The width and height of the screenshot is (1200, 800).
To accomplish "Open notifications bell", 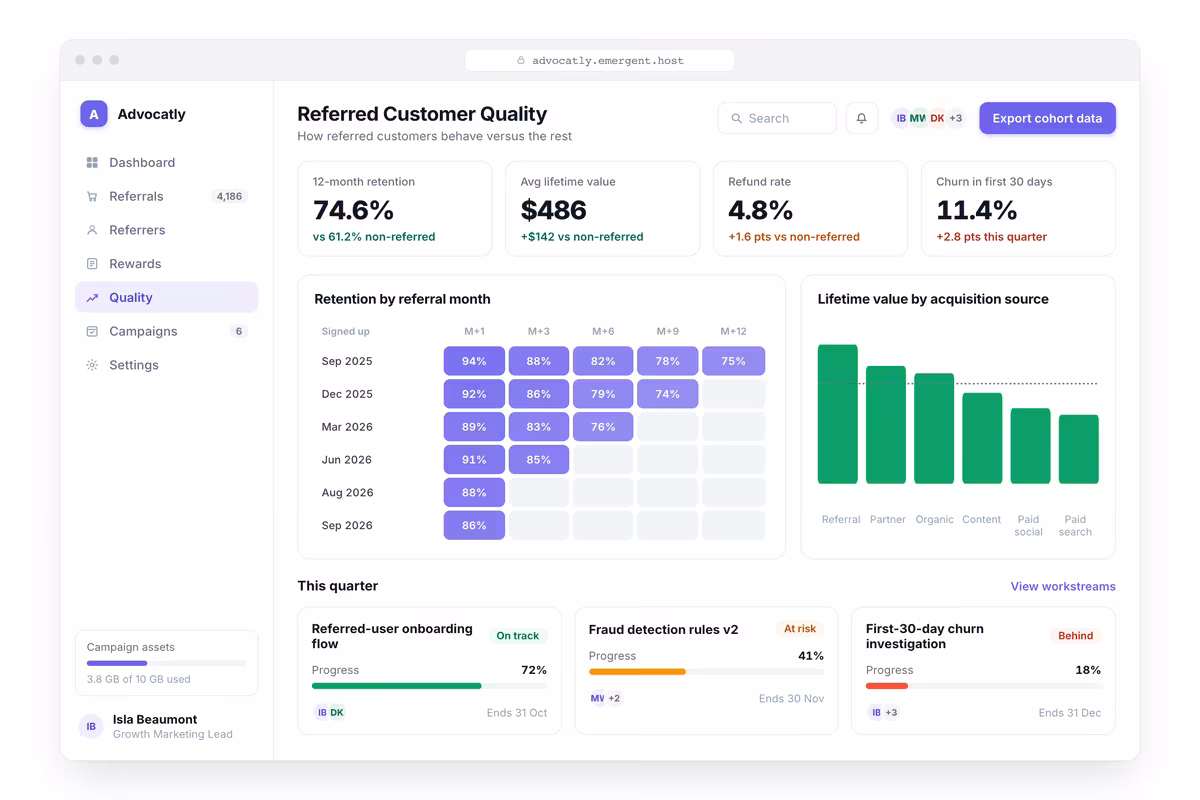I will (861, 118).
